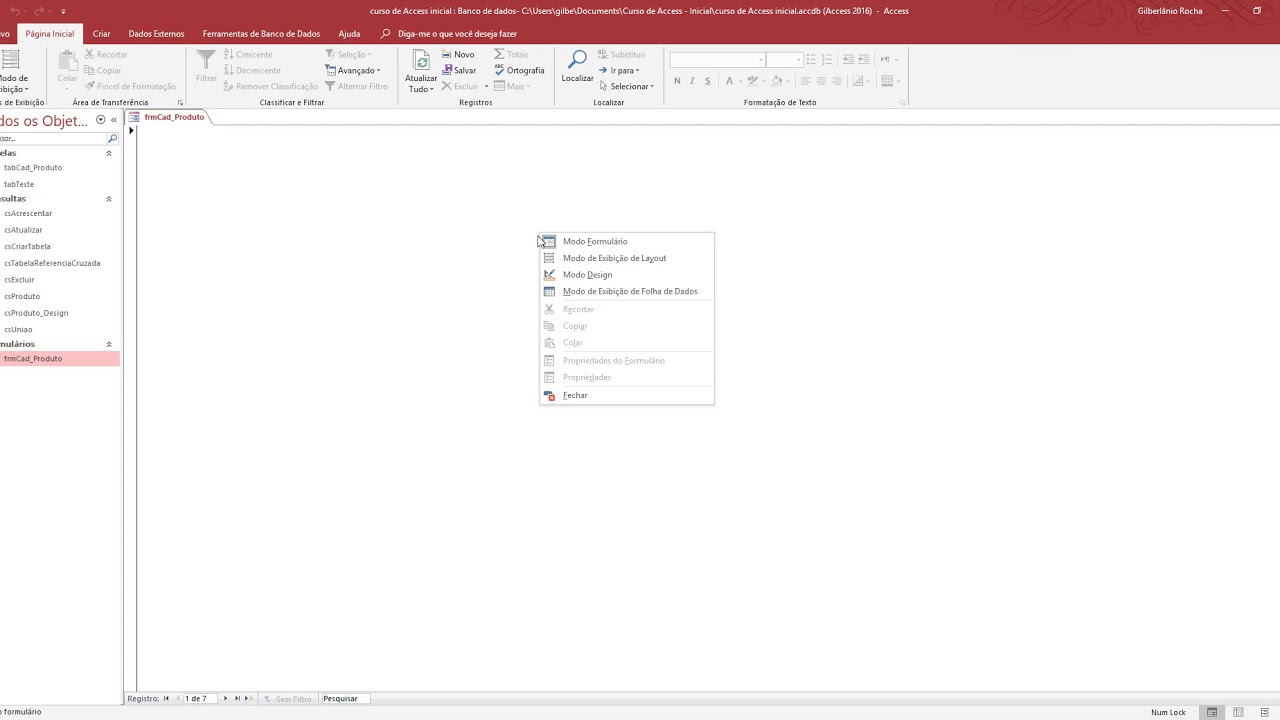Collapse the Formulários group

[109, 344]
